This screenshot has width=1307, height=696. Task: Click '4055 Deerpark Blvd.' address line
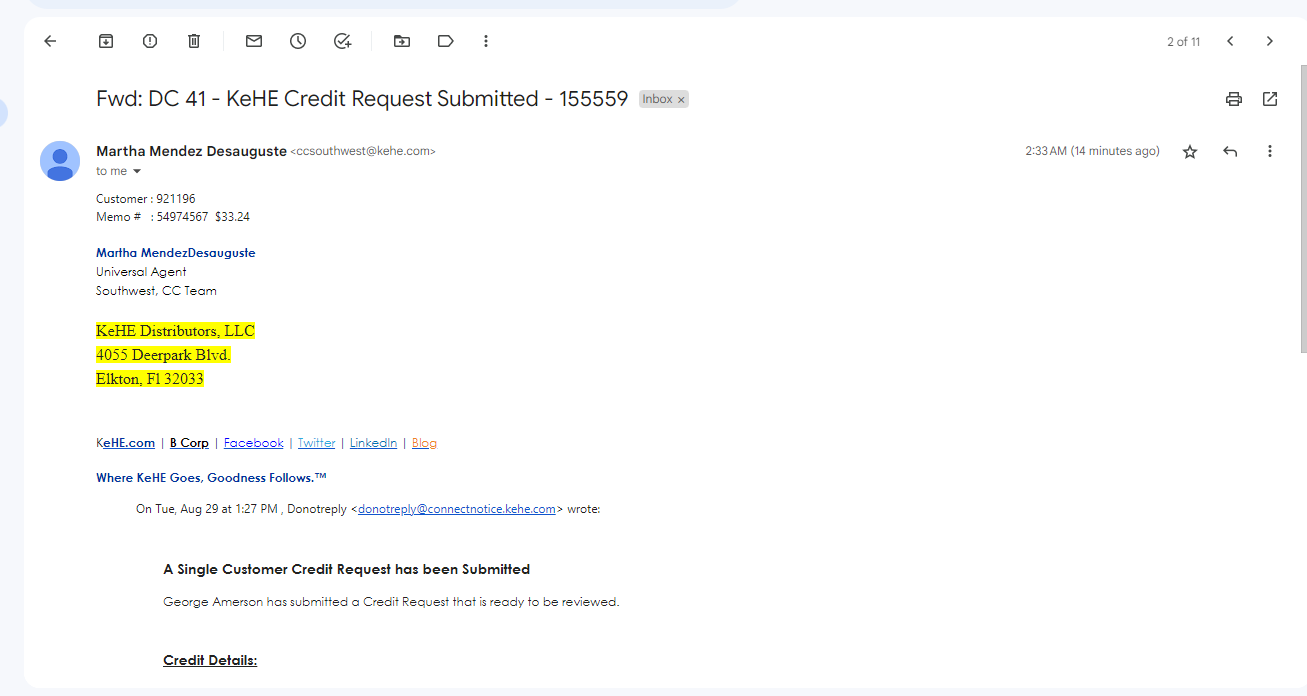164,355
